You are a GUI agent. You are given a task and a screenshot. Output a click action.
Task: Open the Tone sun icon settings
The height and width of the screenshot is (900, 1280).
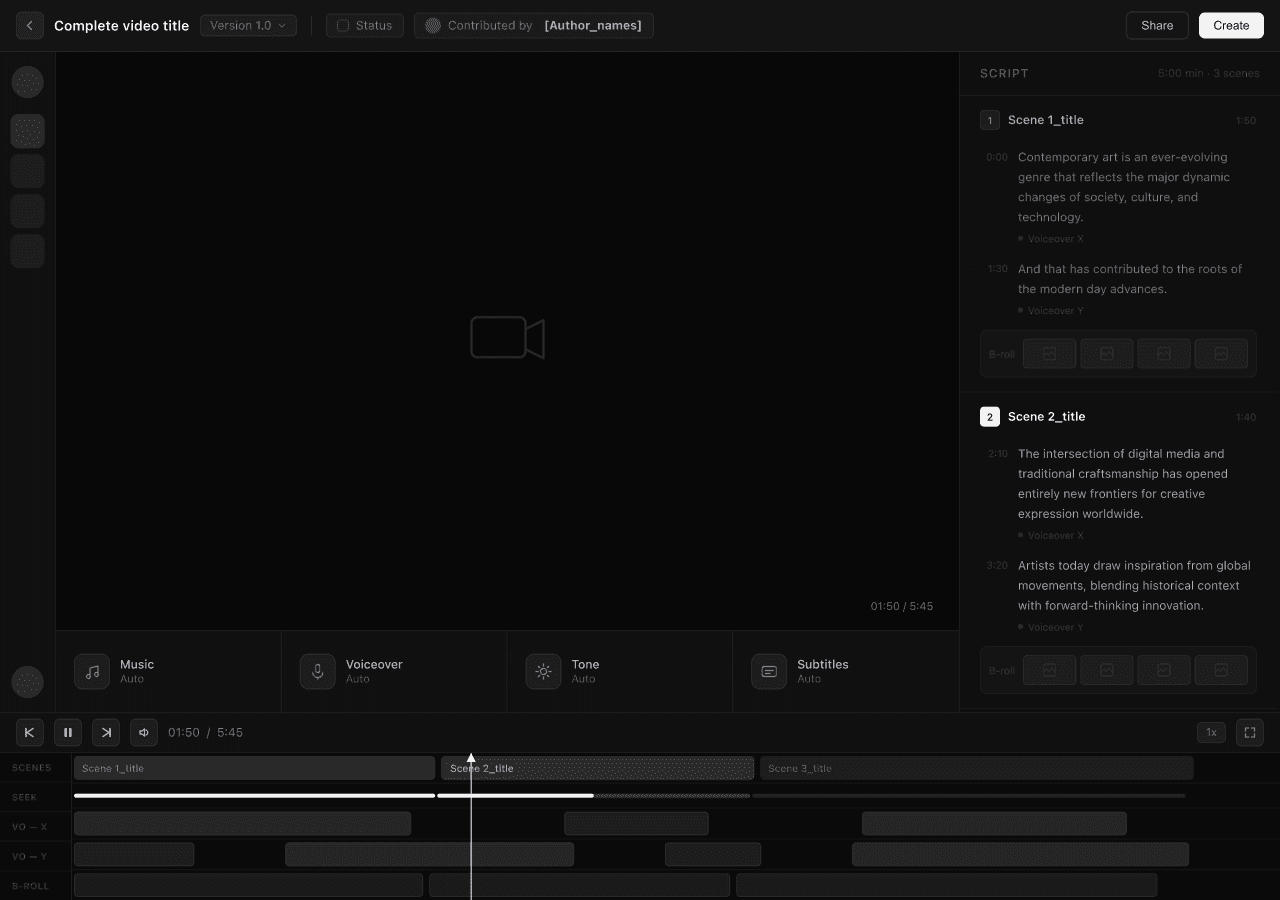click(544, 672)
